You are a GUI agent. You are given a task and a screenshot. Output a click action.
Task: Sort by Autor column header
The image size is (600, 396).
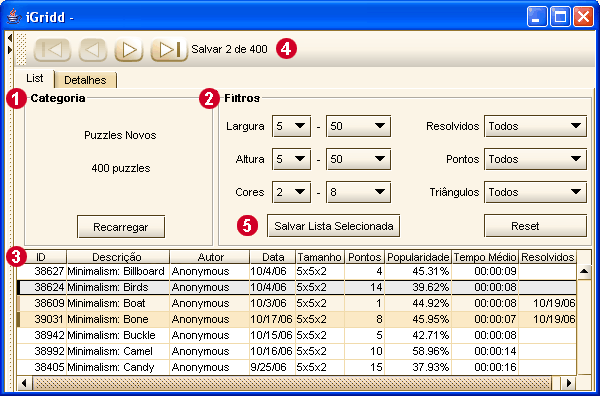(210, 257)
